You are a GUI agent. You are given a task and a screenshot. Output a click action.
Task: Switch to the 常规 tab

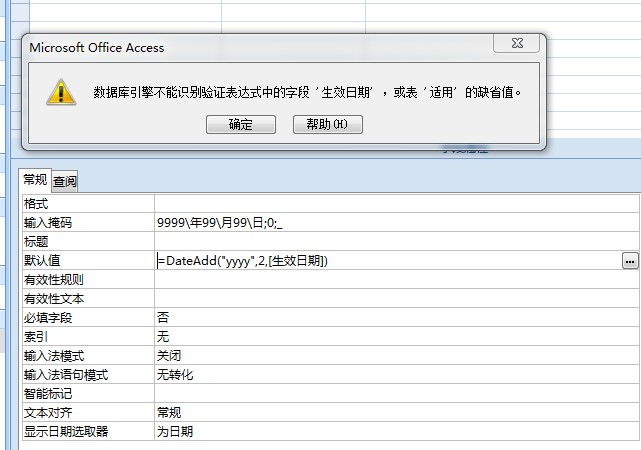point(35,179)
